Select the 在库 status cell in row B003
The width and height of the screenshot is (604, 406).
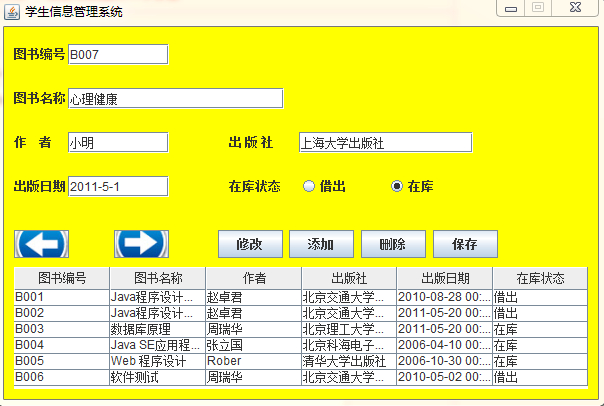tap(540, 329)
